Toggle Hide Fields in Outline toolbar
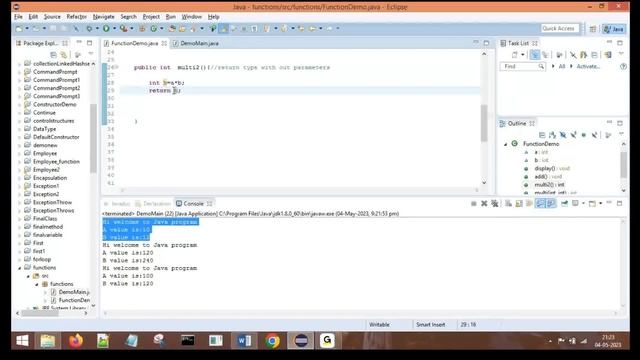 (x=563, y=135)
